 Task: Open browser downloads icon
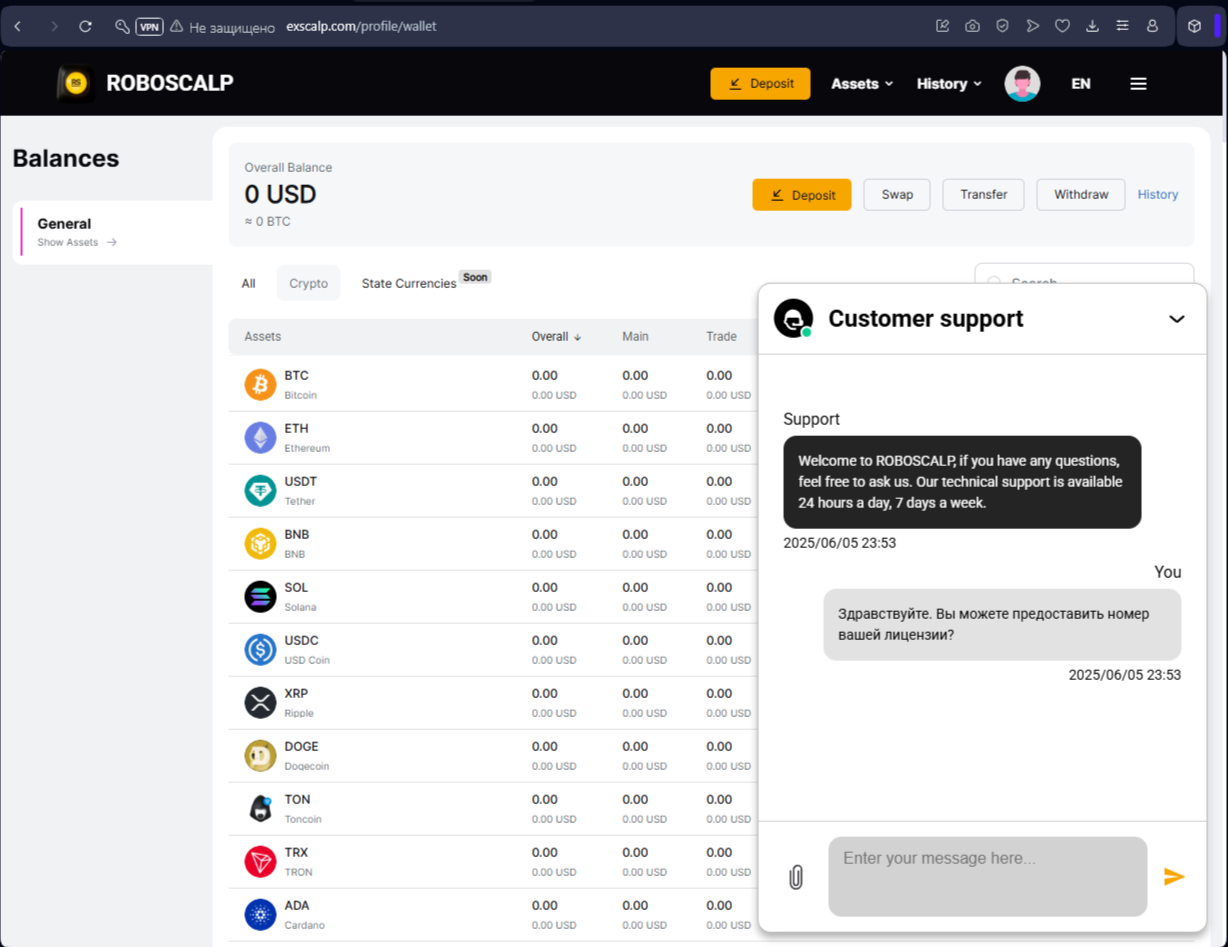[x=1092, y=27]
